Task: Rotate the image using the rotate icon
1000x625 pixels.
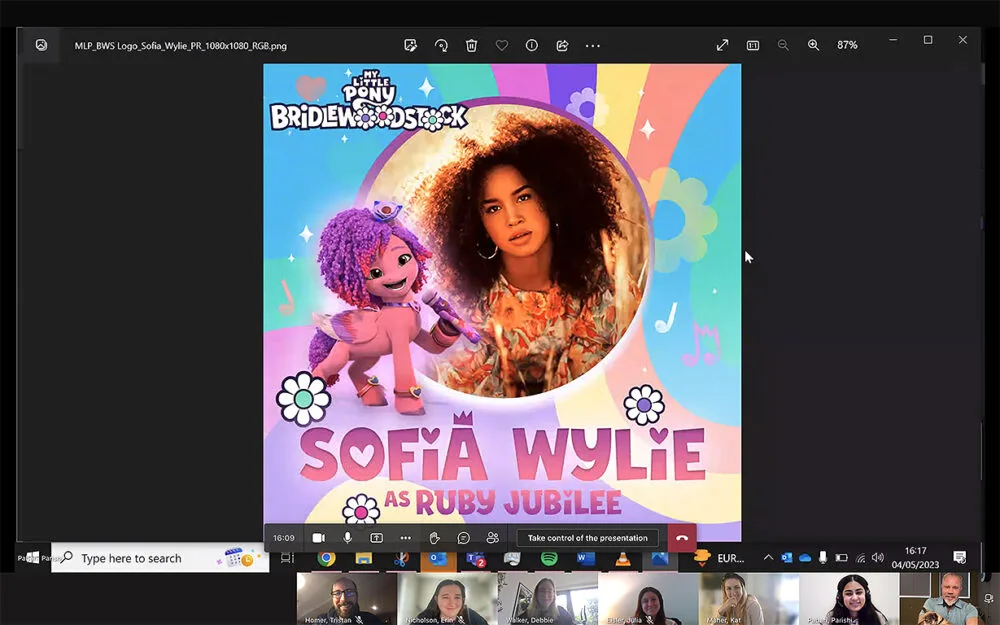Action: [441, 45]
